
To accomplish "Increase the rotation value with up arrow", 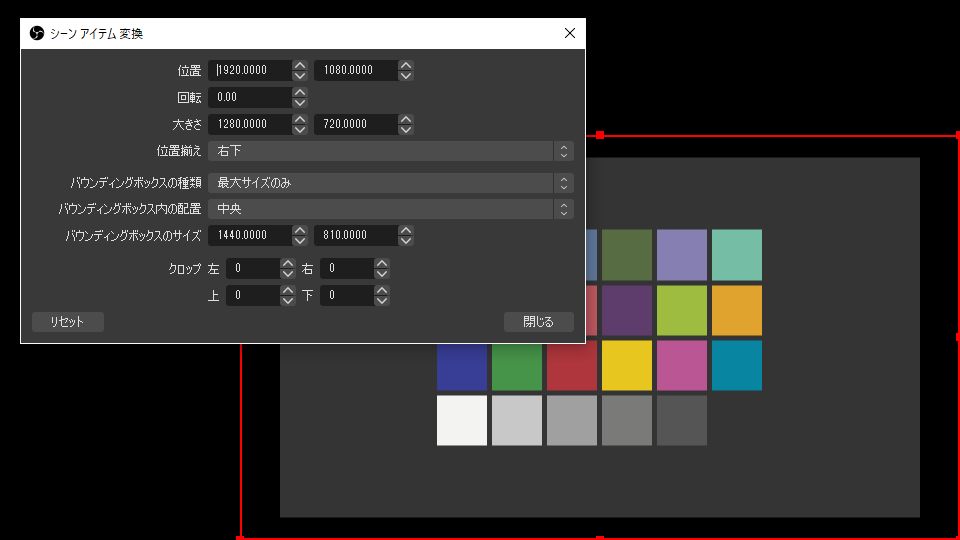I will pyautogui.click(x=300, y=92).
